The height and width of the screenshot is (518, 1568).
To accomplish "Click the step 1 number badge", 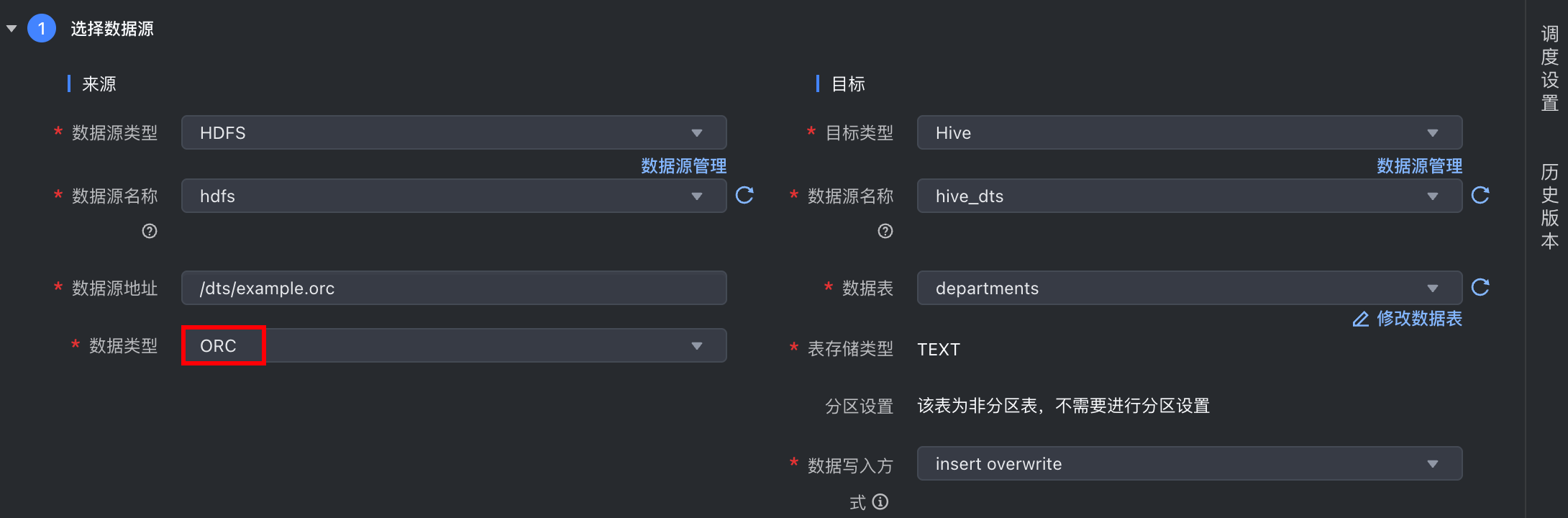I will [x=42, y=29].
